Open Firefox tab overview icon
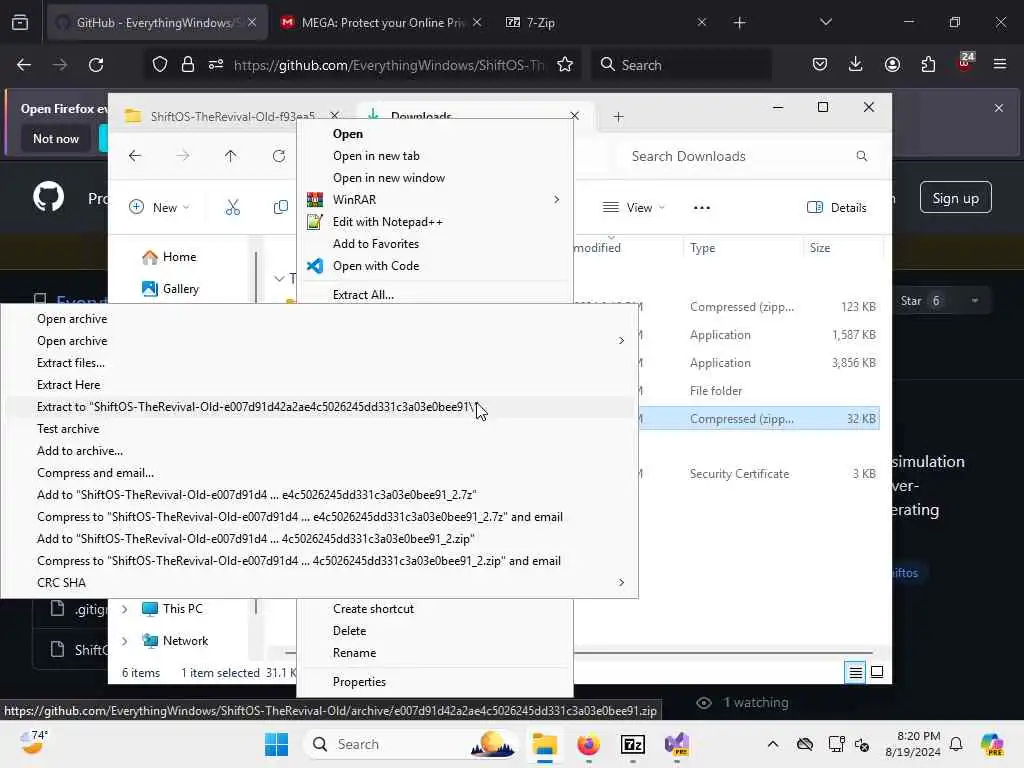 click(20, 23)
